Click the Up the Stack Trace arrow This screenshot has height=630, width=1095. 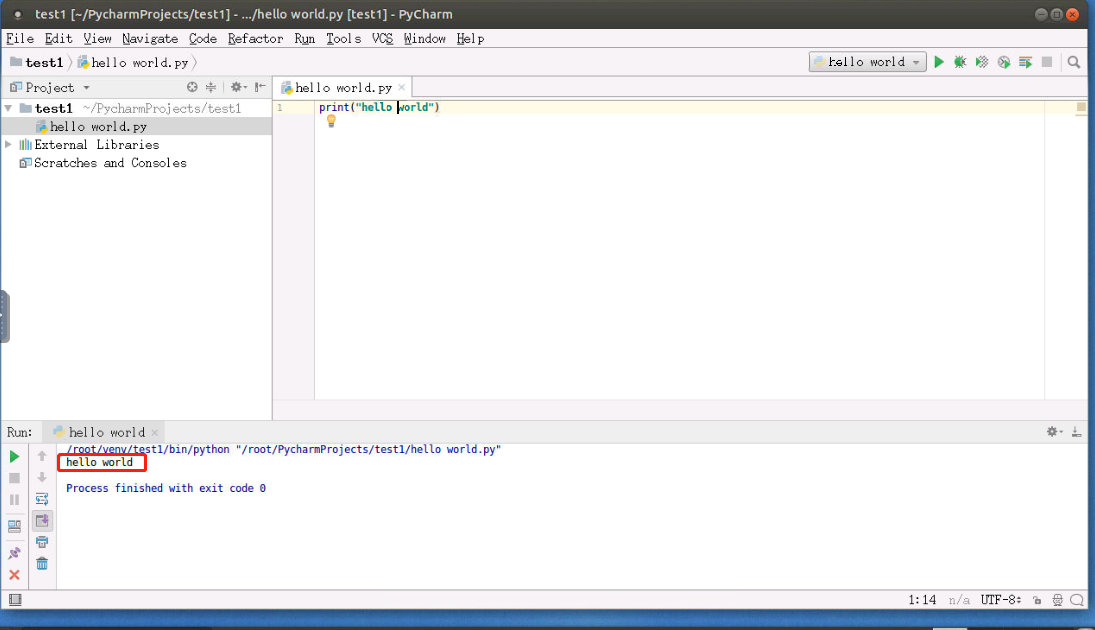(42, 456)
